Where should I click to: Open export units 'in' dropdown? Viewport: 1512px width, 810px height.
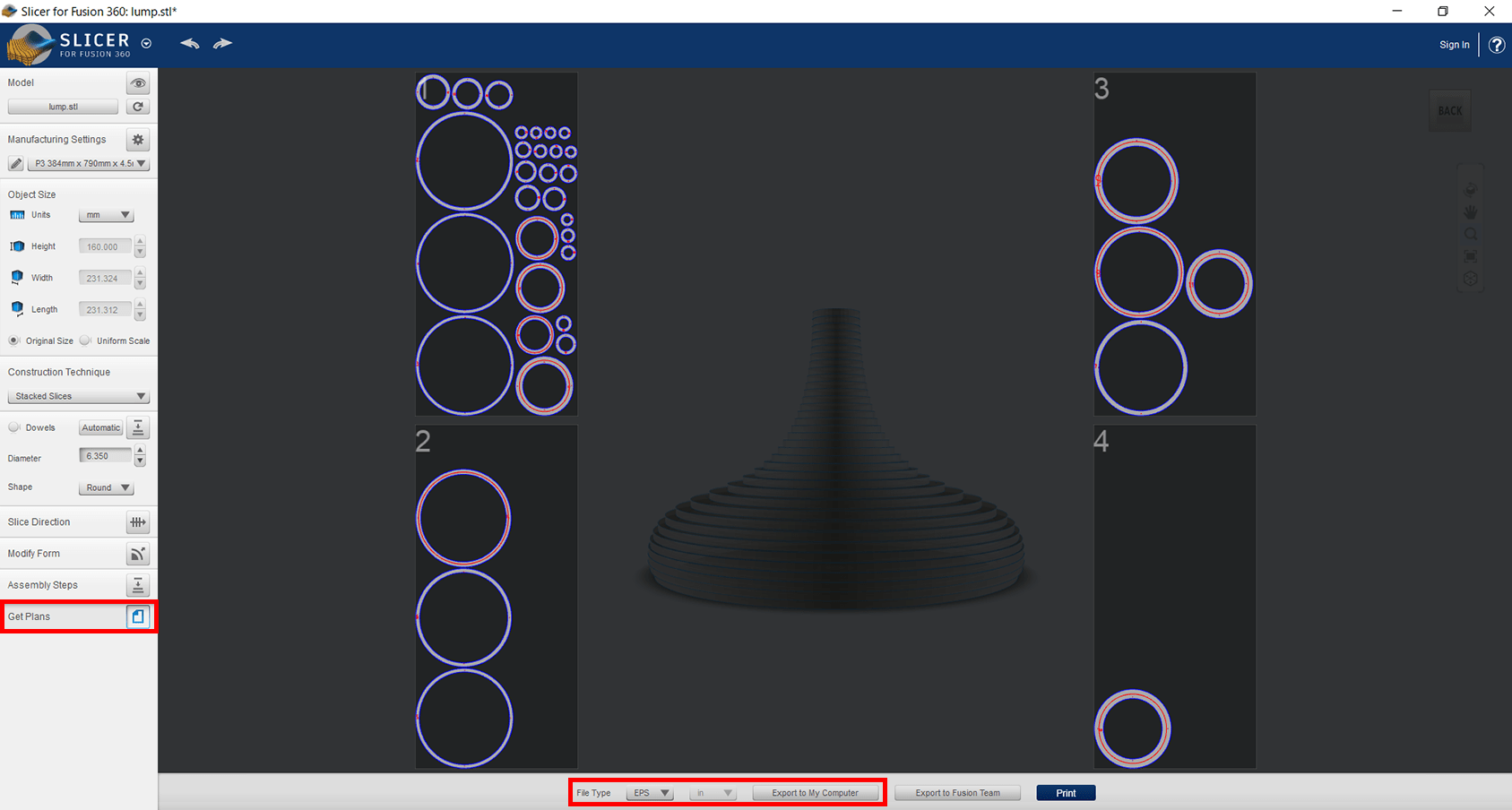(713, 793)
